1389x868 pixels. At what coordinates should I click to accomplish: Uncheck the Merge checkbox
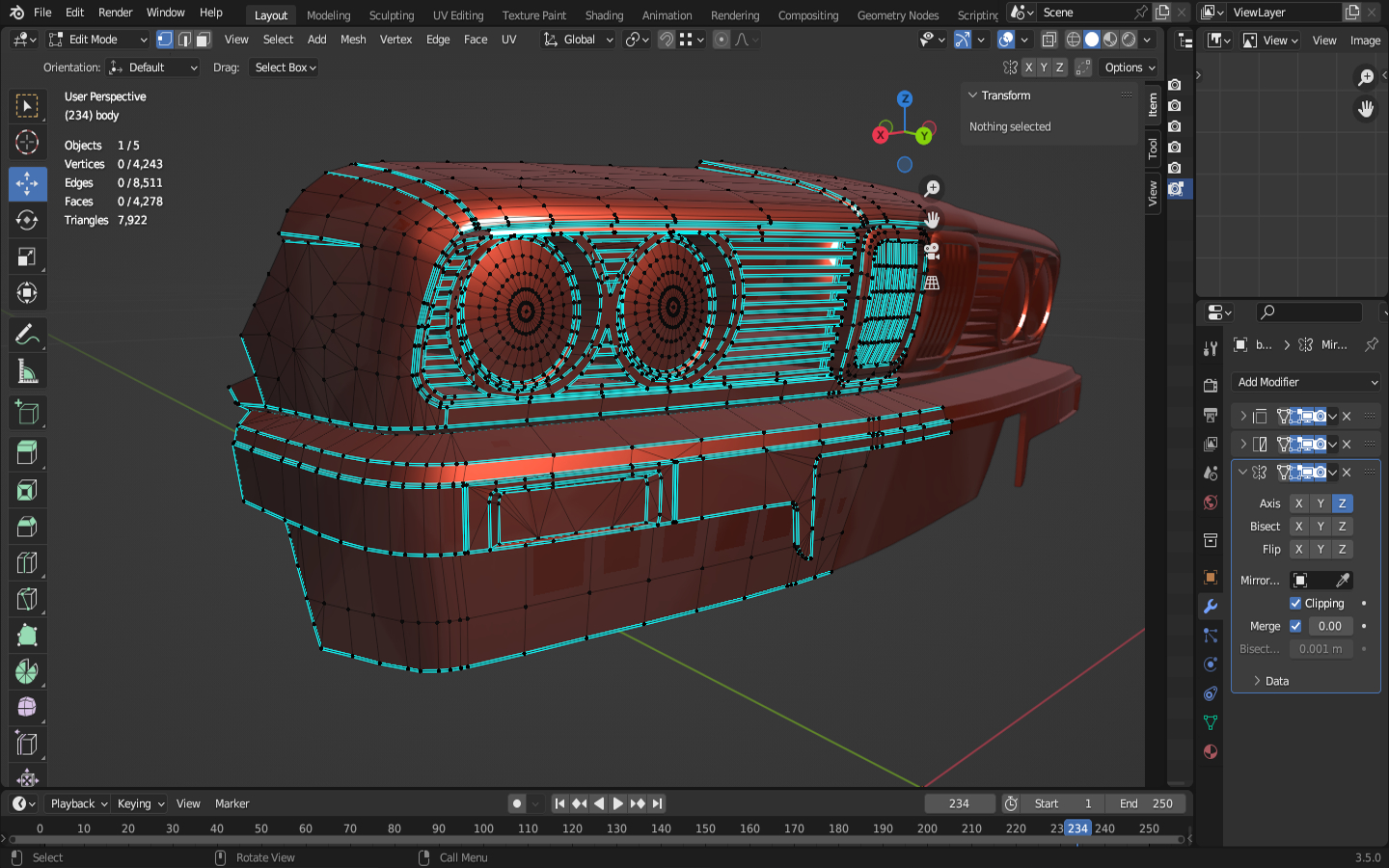pos(1295,626)
